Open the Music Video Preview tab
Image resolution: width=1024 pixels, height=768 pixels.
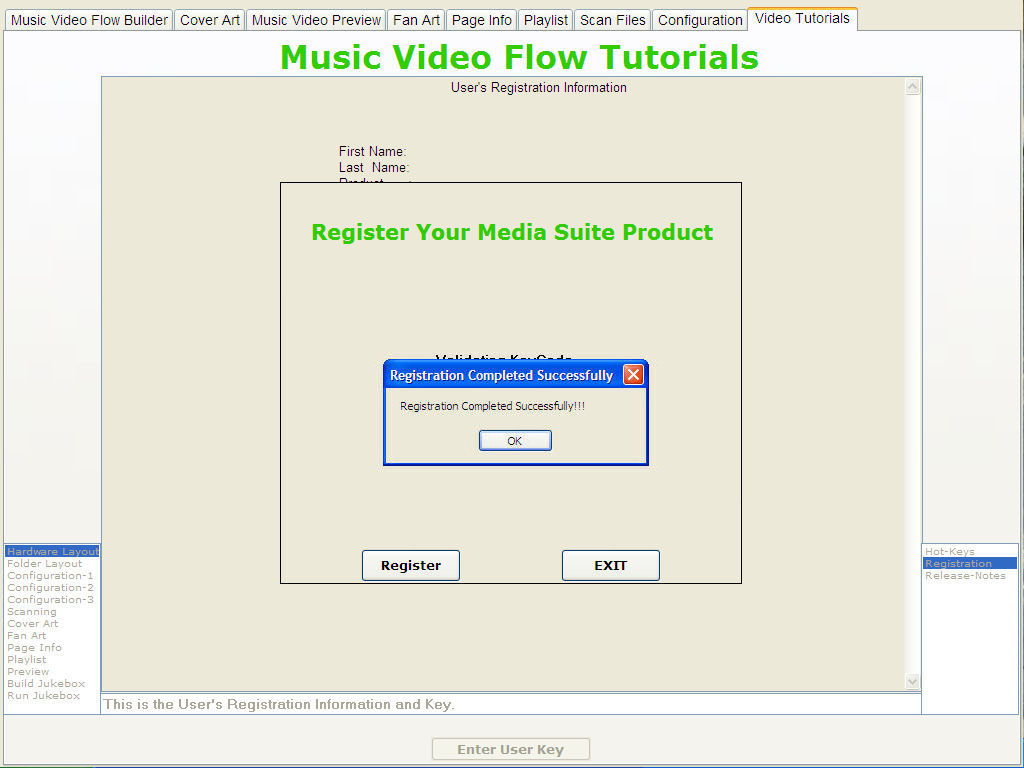coord(316,20)
